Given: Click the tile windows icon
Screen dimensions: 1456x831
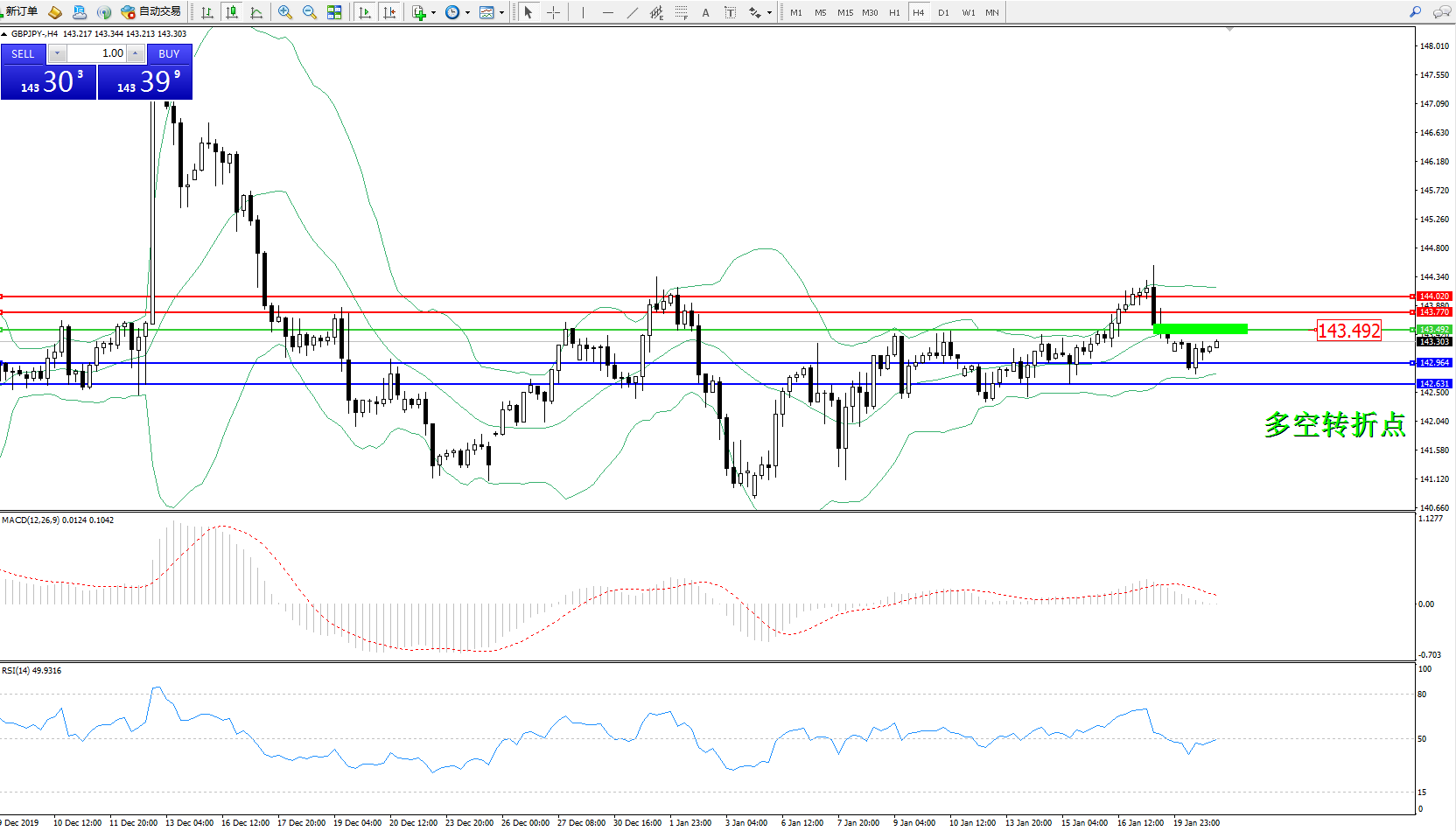Looking at the screenshot, I should click(x=334, y=12).
